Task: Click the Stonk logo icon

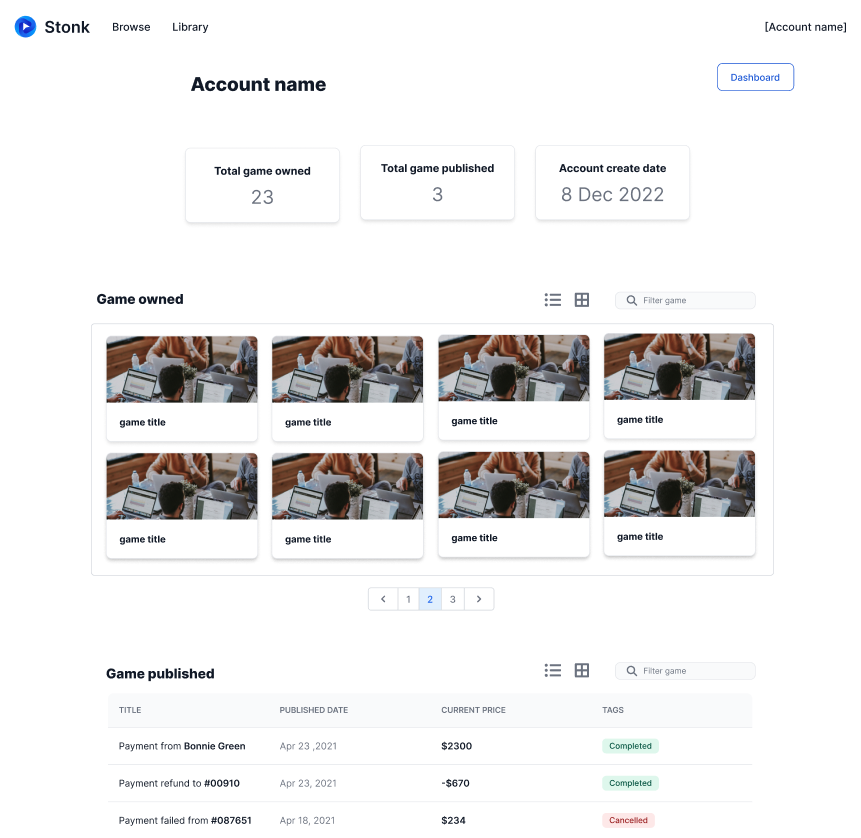Action: click(25, 27)
